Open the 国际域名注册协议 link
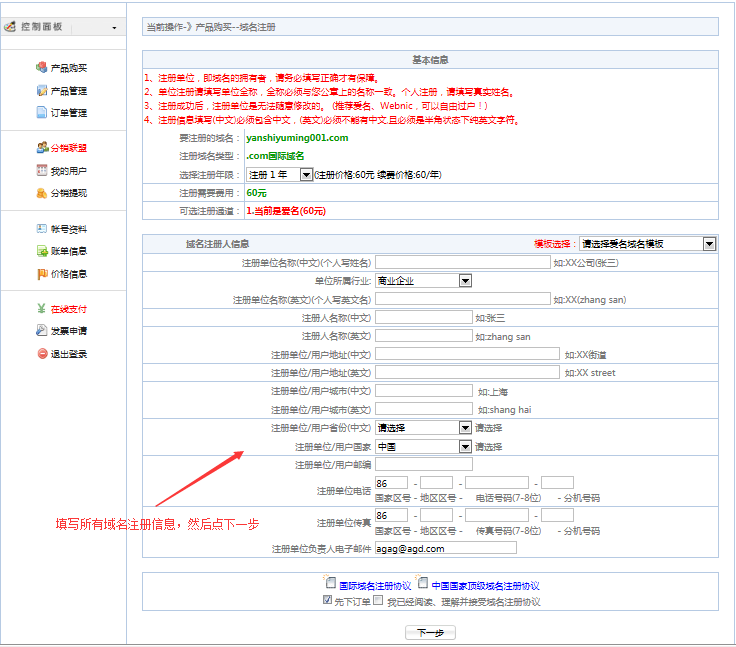Viewport: 736px width, 647px height. [x=375, y=585]
